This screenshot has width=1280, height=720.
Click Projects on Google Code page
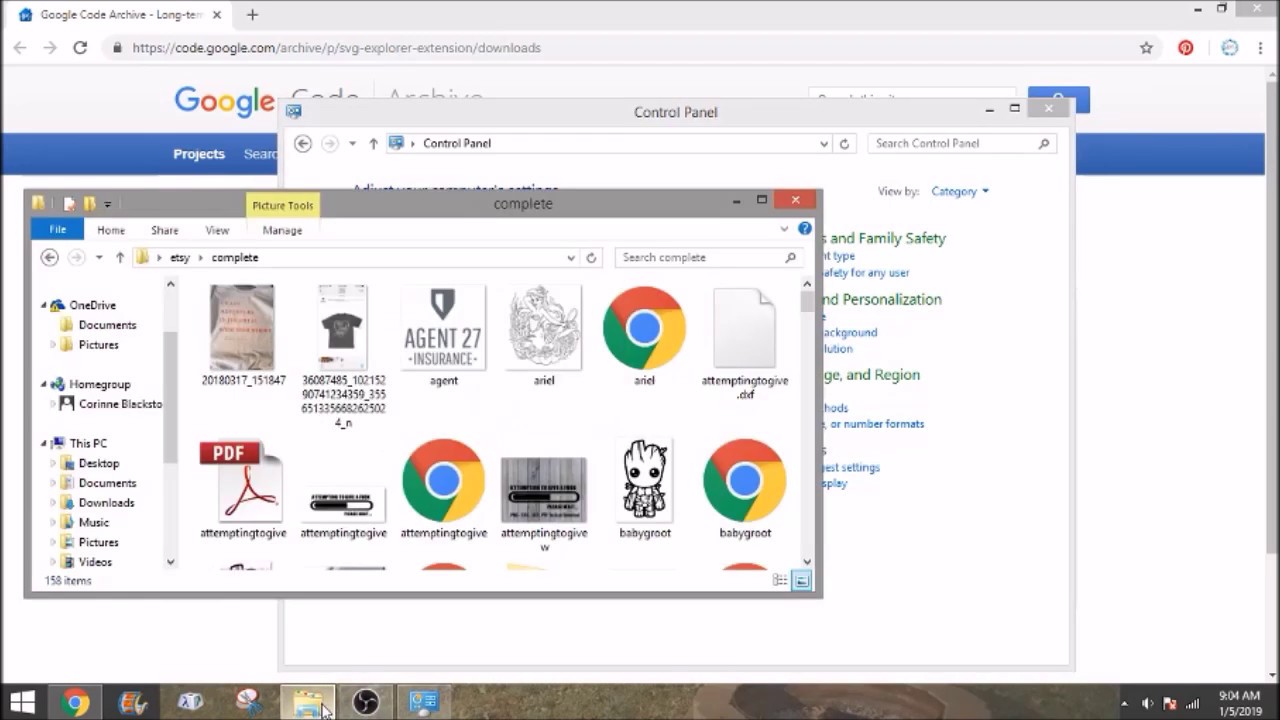(199, 154)
